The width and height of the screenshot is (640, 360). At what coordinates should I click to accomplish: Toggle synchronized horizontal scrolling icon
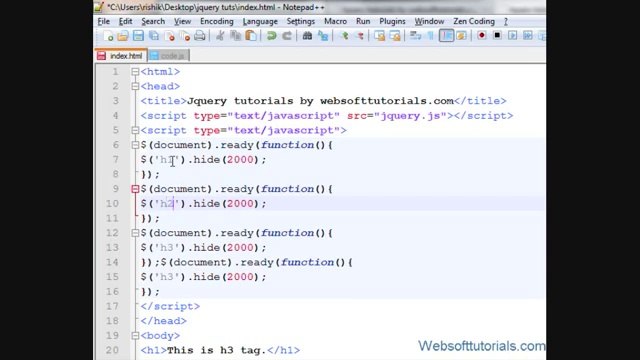[x=395, y=36]
